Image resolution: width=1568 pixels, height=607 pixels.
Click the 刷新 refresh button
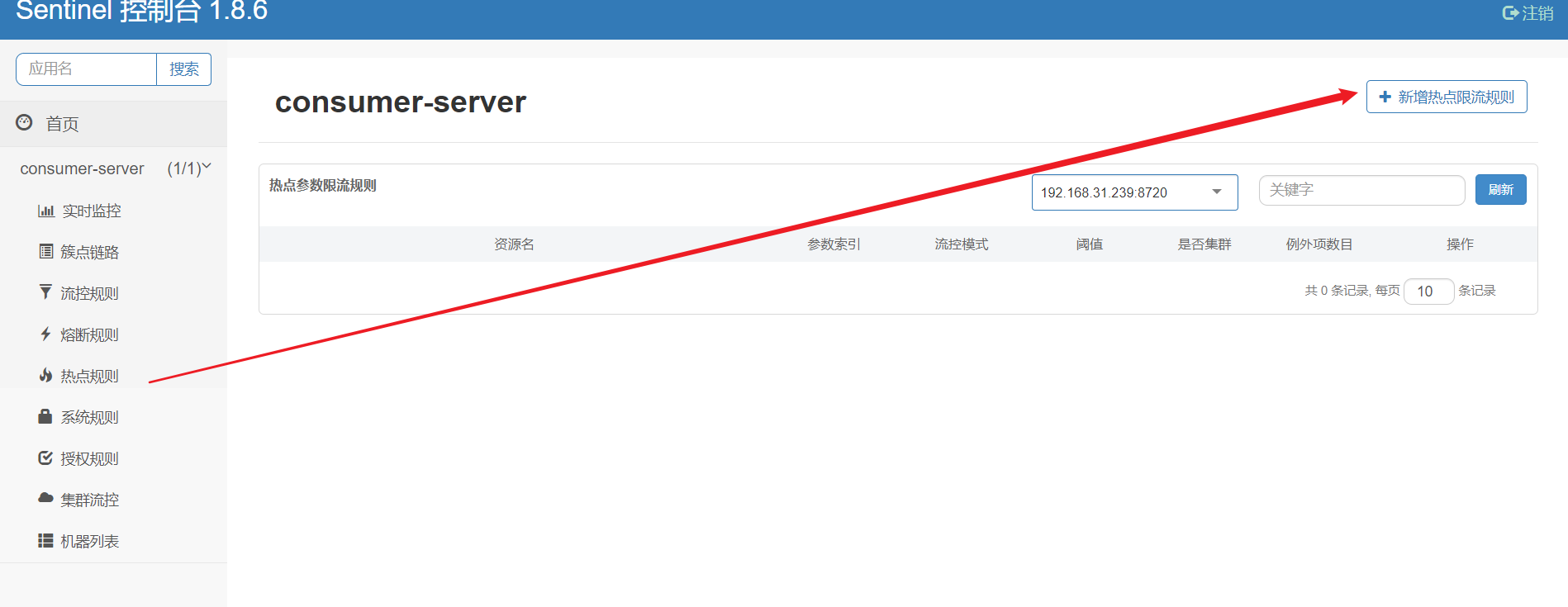click(x=1500, y=190)
